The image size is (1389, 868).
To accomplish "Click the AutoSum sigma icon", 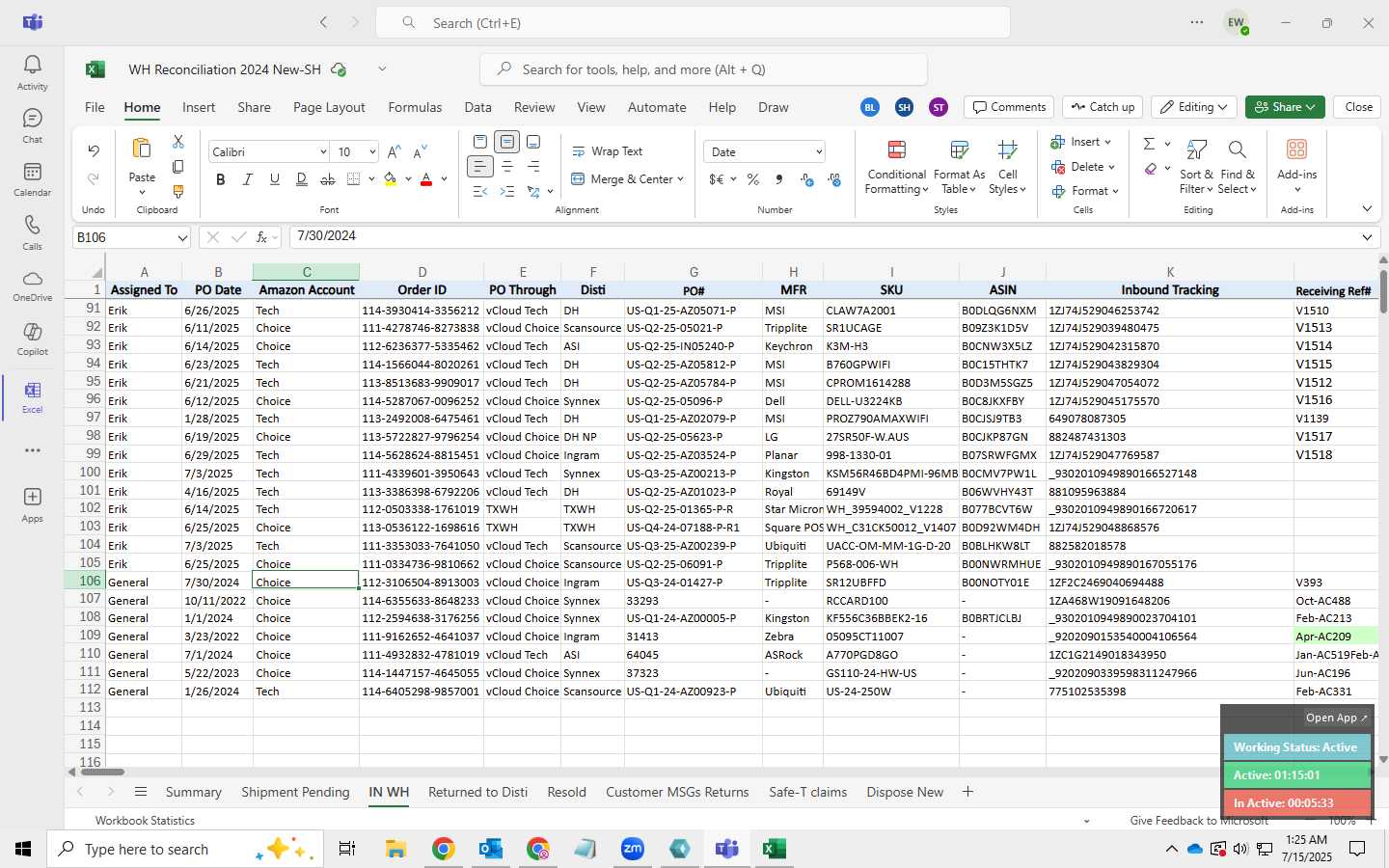I will tap(1149, 144).
